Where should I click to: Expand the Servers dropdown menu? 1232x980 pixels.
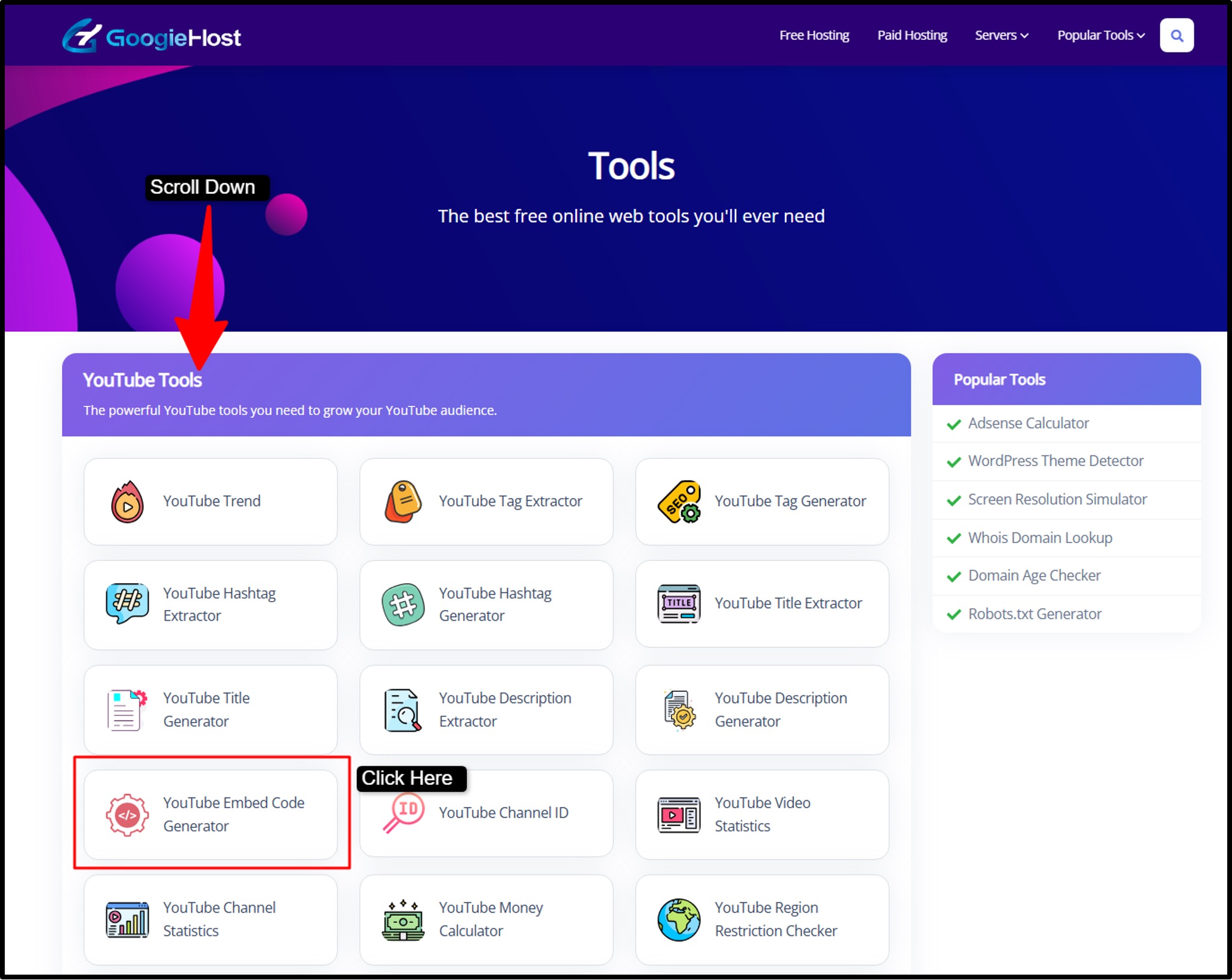tap(1001, 36)
